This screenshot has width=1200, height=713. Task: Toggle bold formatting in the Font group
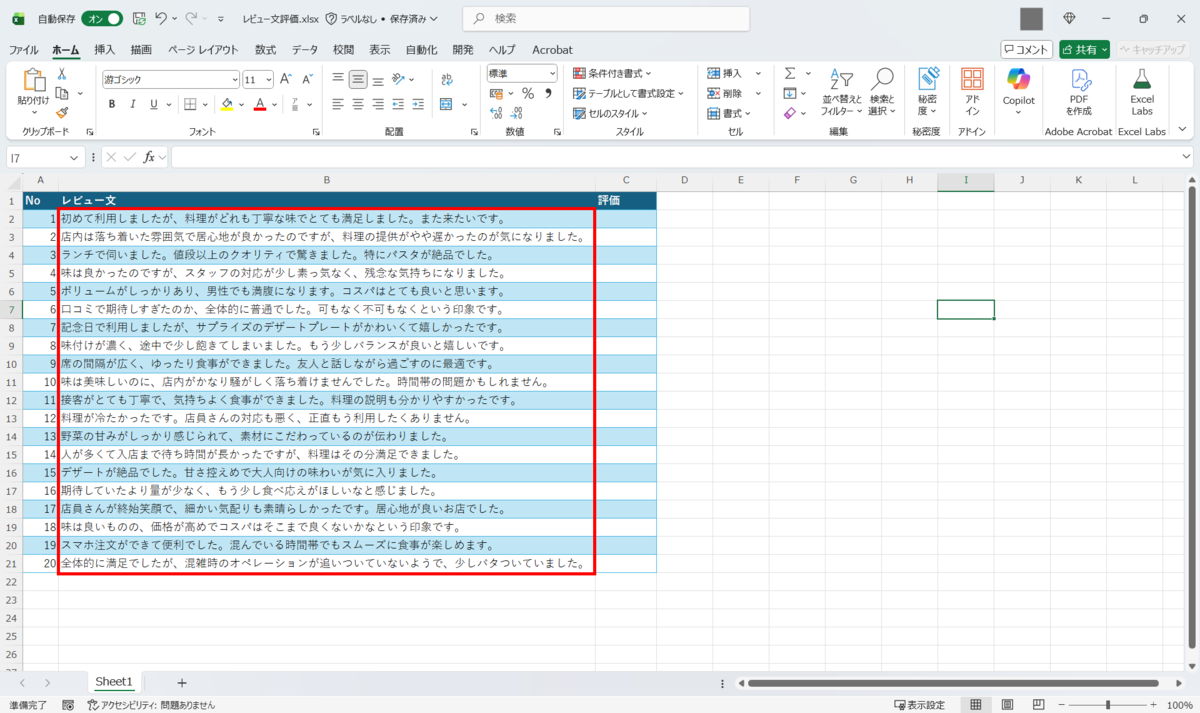pos(111,103)
